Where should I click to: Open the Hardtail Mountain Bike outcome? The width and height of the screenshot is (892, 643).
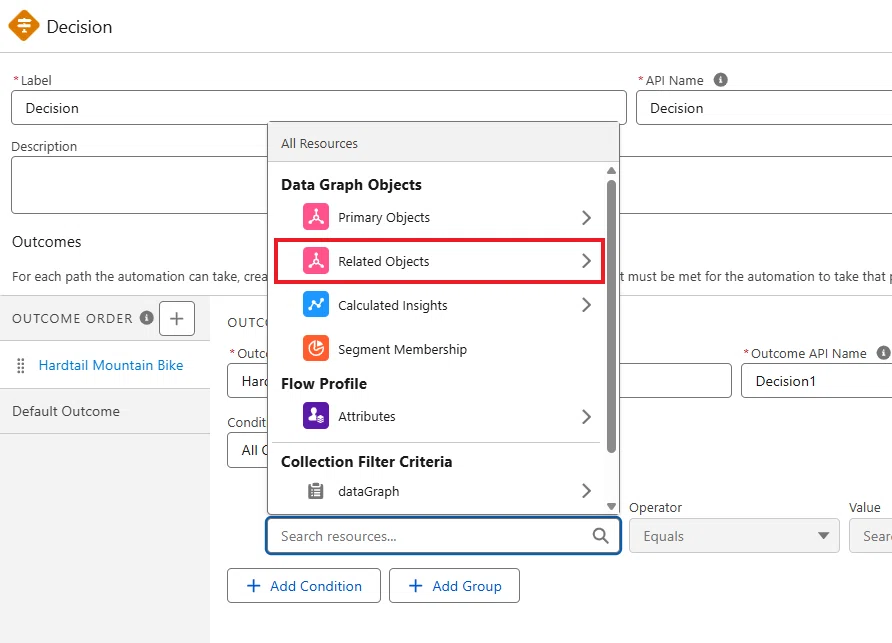[x=111, y=365]
